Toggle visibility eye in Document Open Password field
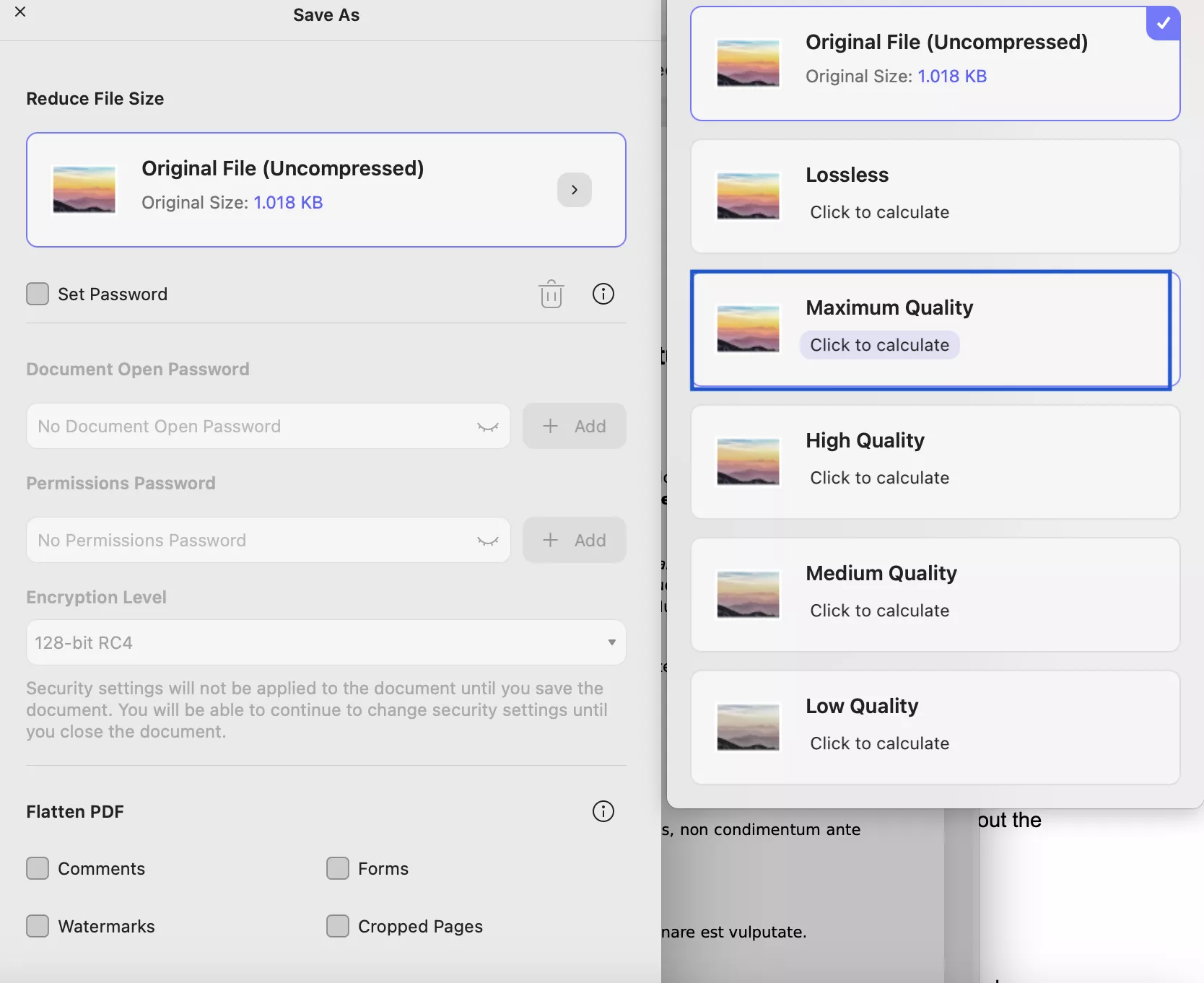 pos(488,427)
